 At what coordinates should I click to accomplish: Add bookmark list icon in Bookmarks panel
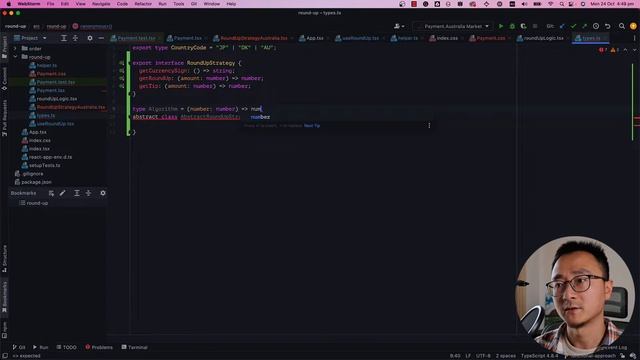[x=51, y=193]
